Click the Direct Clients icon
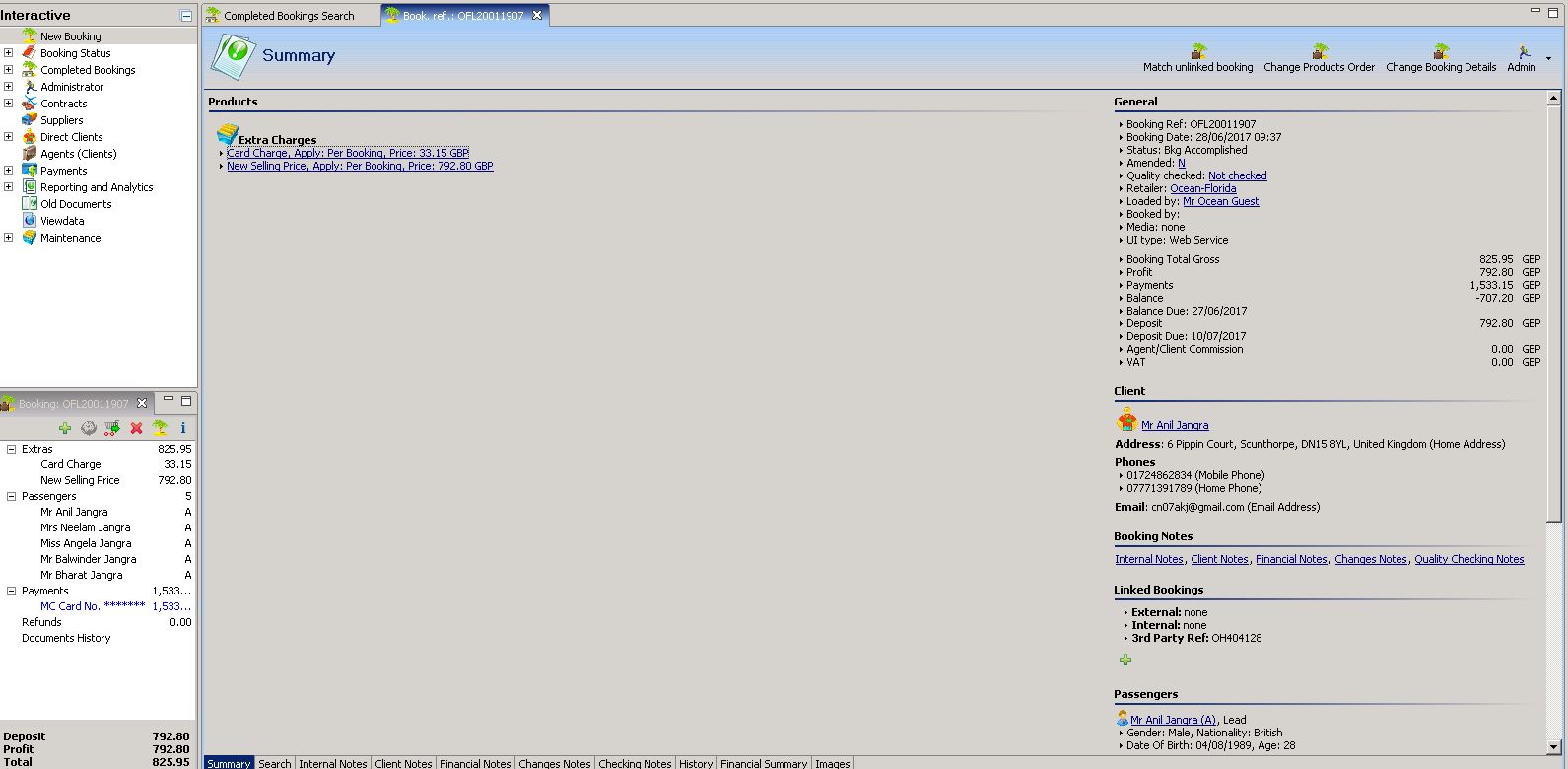The image size is (1568, 769). pyautogui.click(x=30, y=137)
